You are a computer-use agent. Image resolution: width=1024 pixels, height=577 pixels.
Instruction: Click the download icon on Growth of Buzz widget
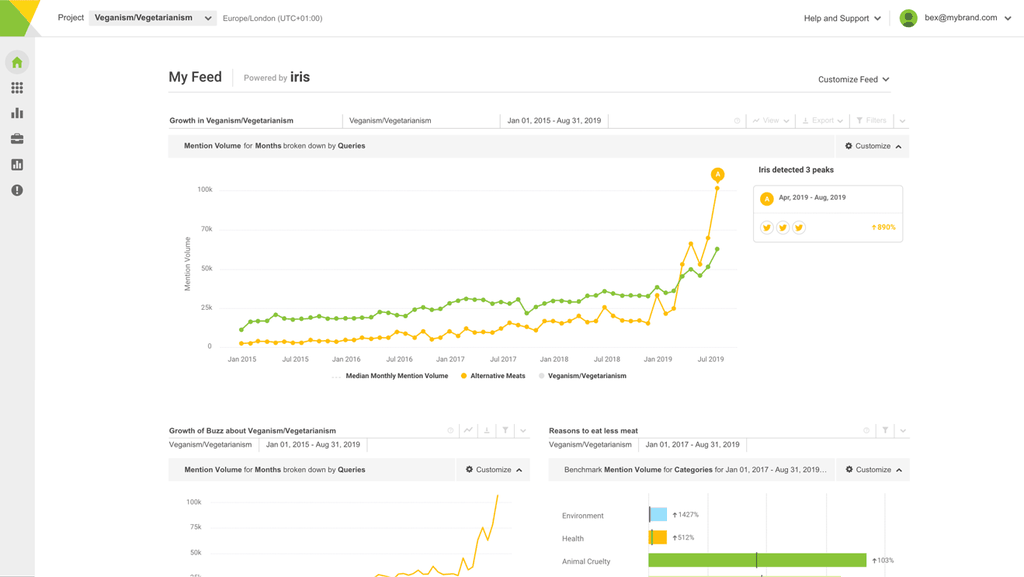tap(487, 431)
